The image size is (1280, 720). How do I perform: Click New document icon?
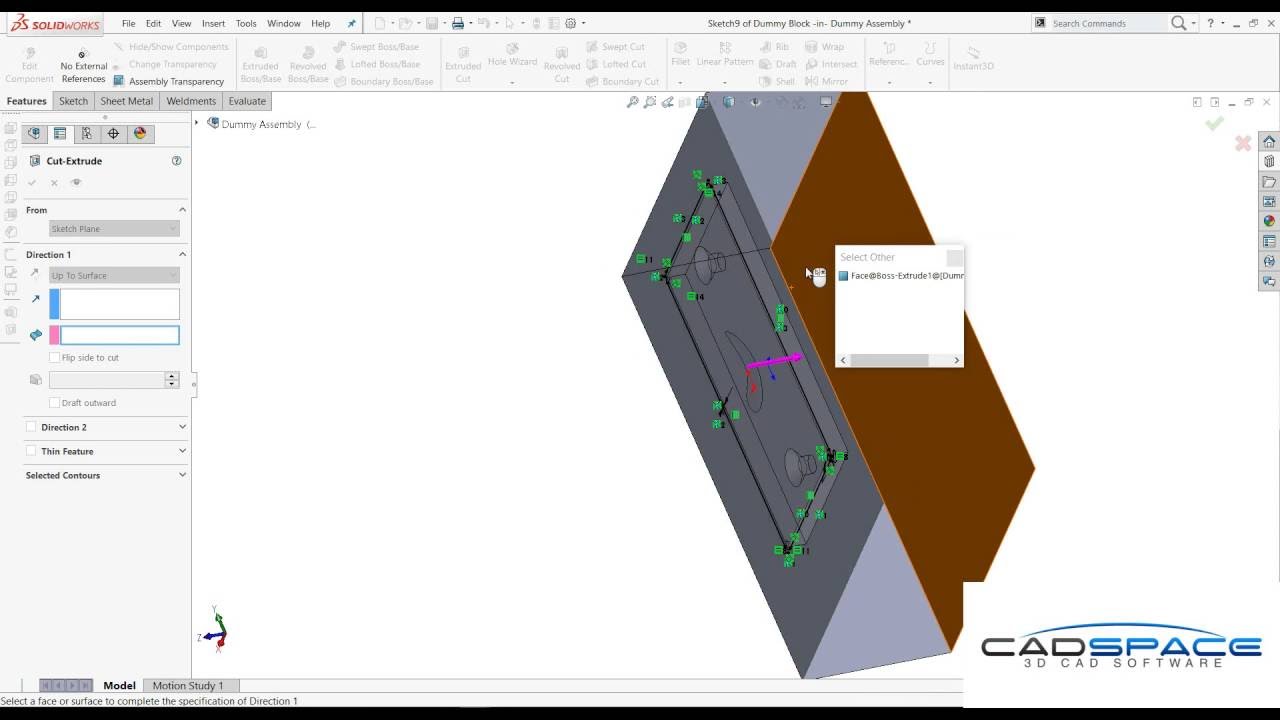coord(379,23)
